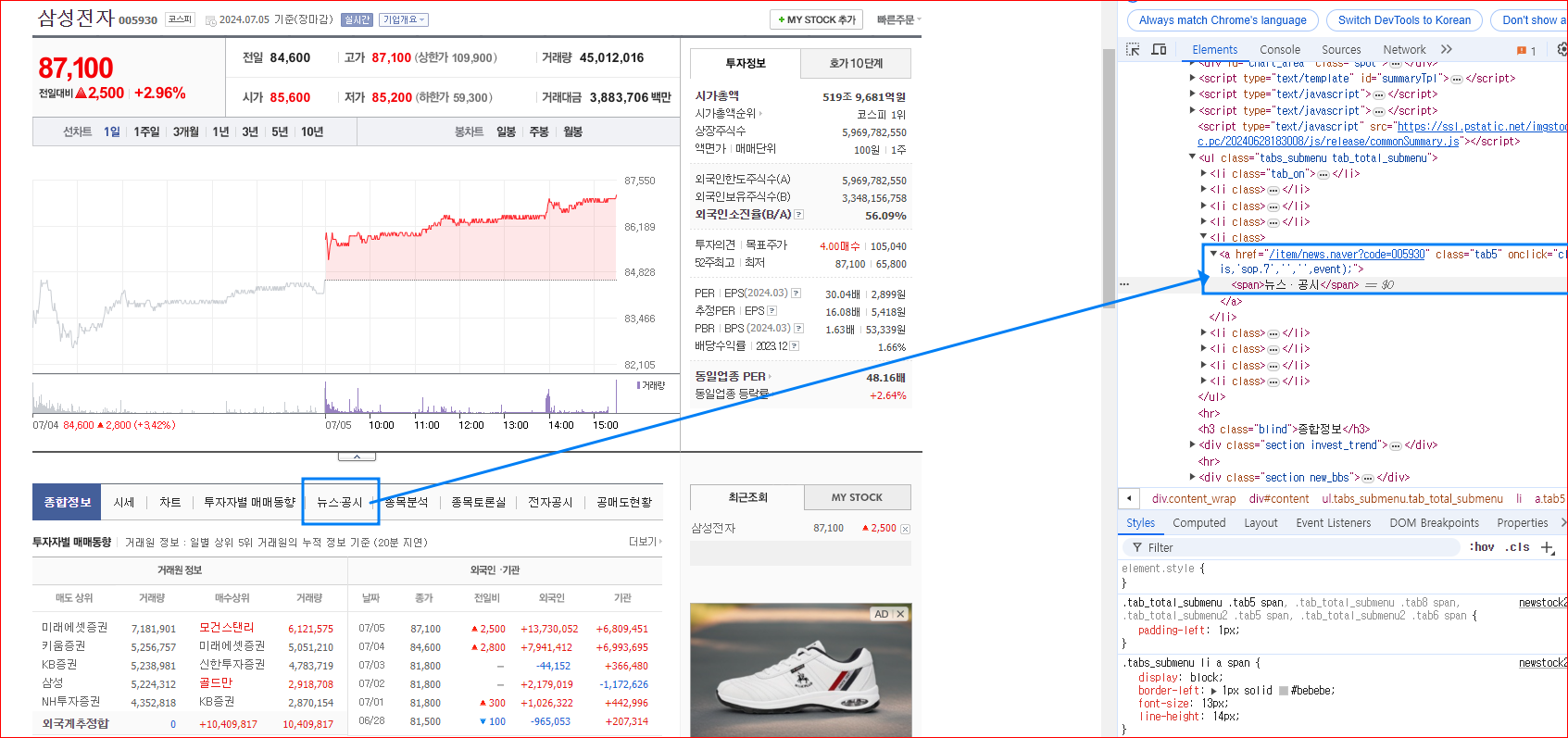Click the 시가총액순위 link

729,114
